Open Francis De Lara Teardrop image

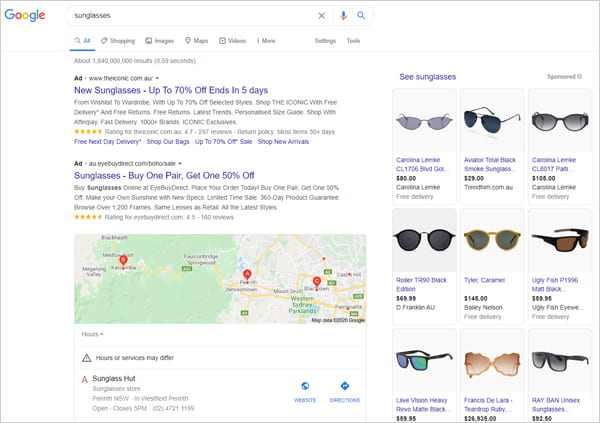point(492,361)
